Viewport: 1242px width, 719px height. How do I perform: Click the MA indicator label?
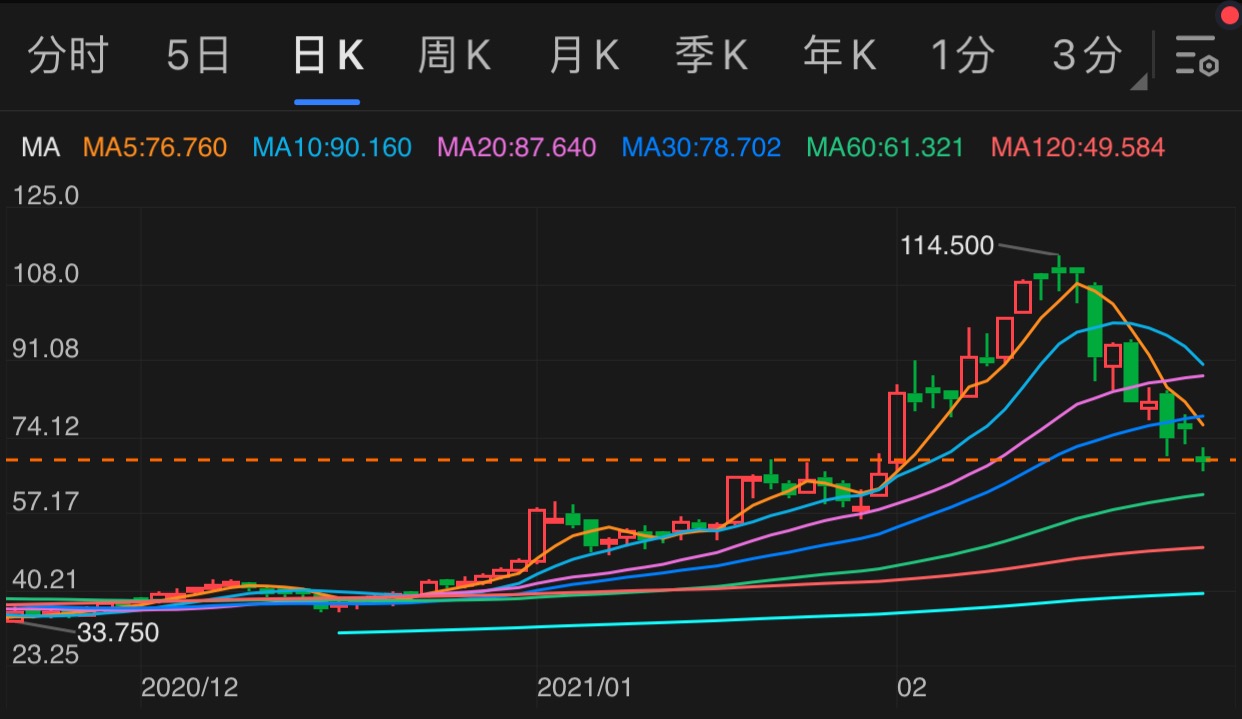pyautogui.click(x=41, y=148)
